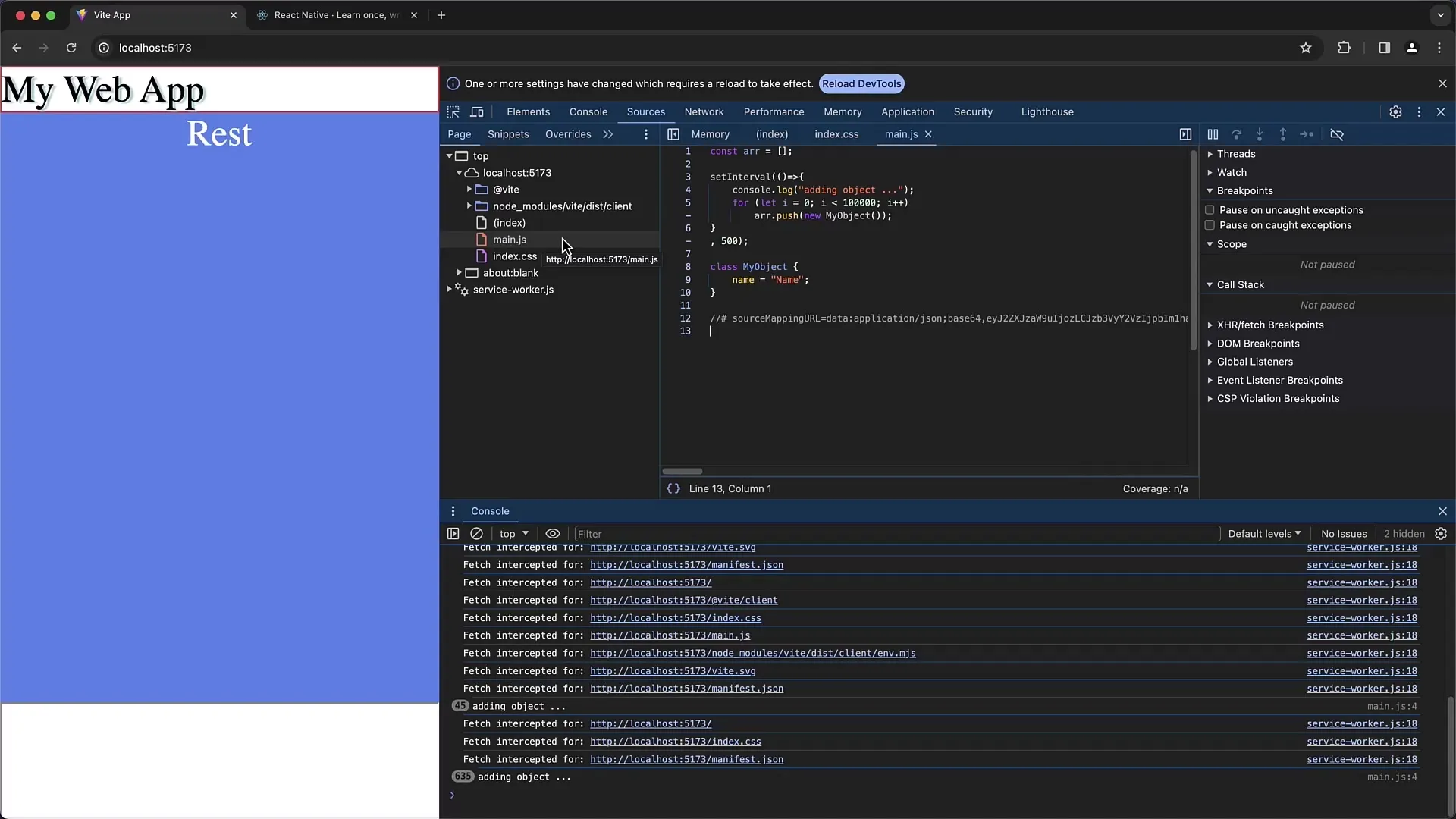The image size is (1456, 819).
Task: Click the editor horizontal scrollbar
Action: tap(682, 472)
